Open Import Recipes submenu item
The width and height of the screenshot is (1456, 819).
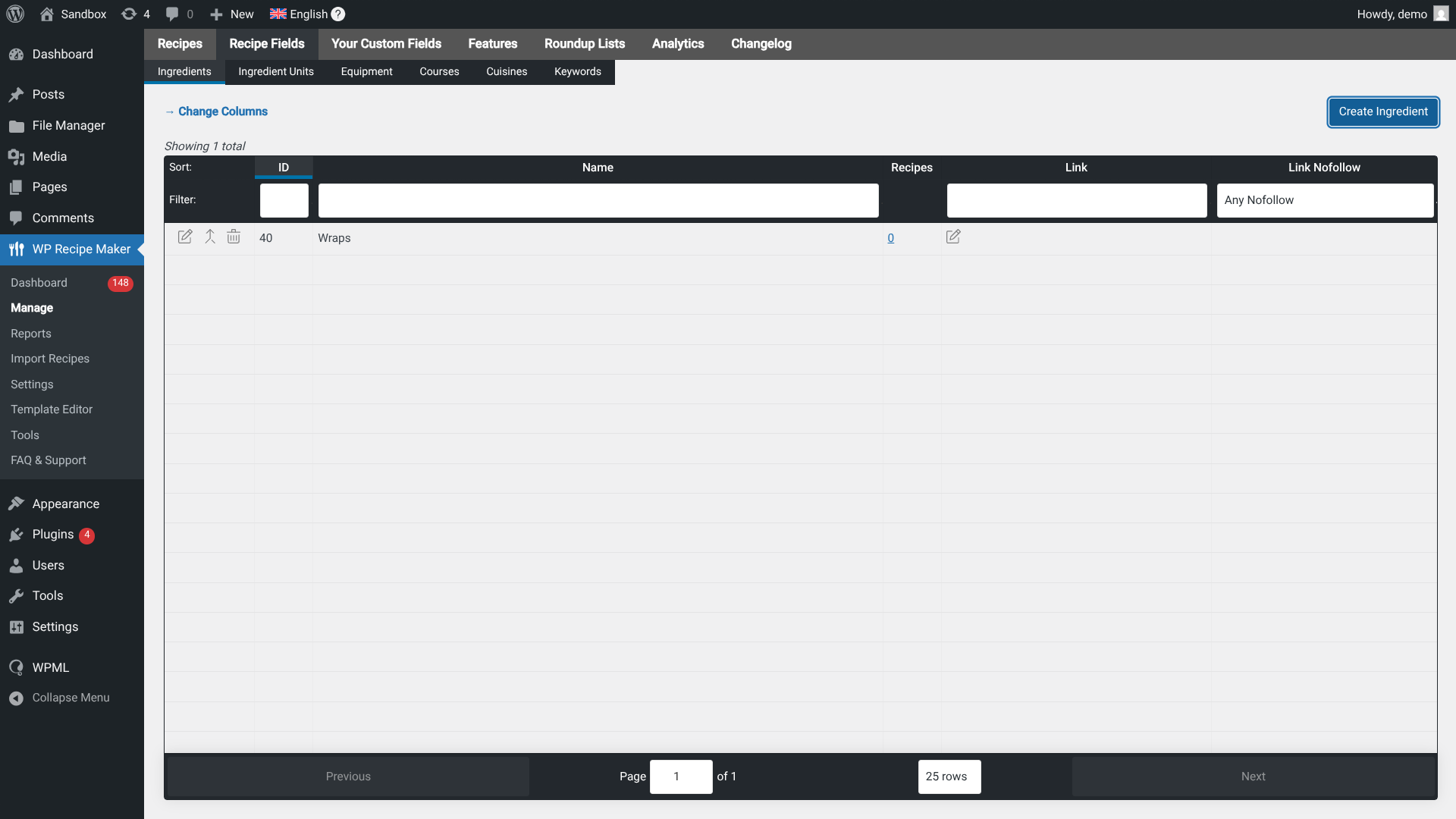pos(50,359)
